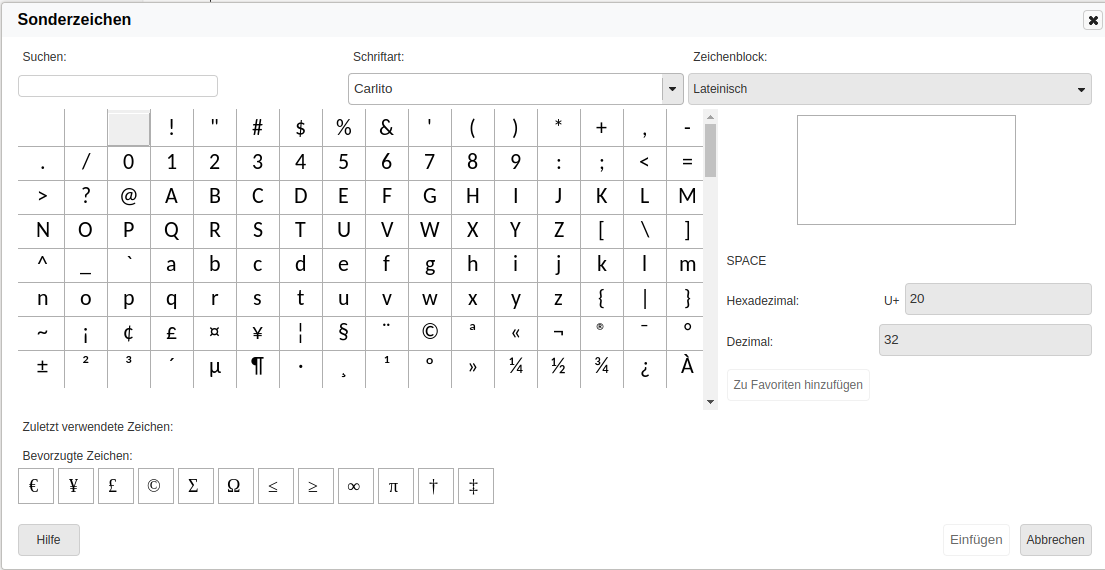This screenshot has height=570, width=1105.
Task: Click Zu Favoriten hinzufügen button
Action: tap(798, 385)
